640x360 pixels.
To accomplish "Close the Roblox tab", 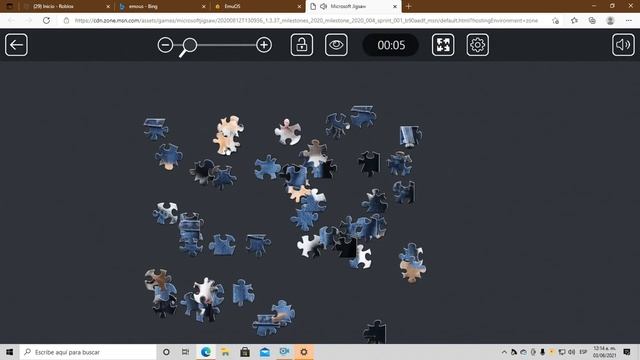I will [x=108, y=7].
